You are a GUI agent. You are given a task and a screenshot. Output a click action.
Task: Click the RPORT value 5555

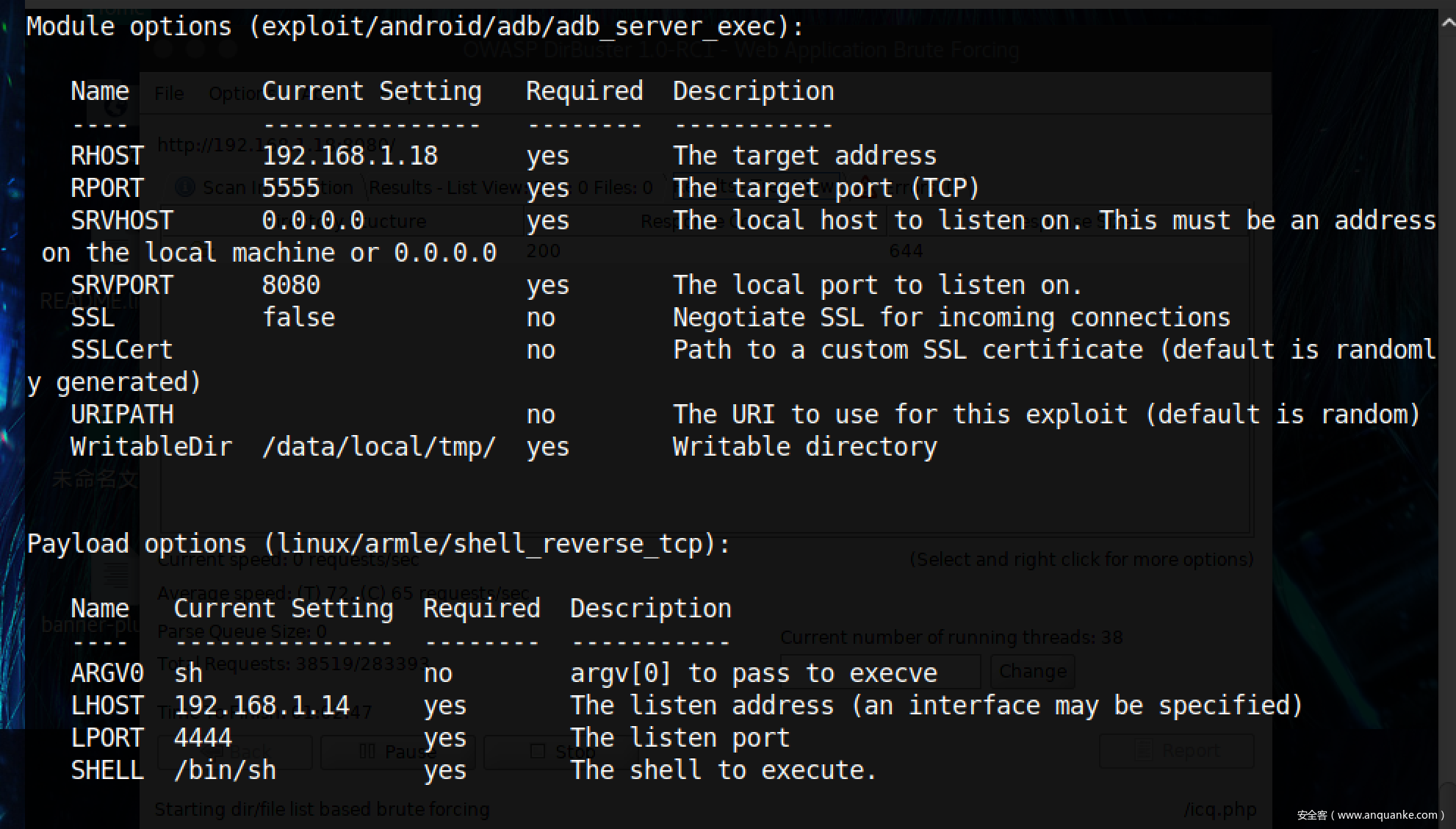291,188
